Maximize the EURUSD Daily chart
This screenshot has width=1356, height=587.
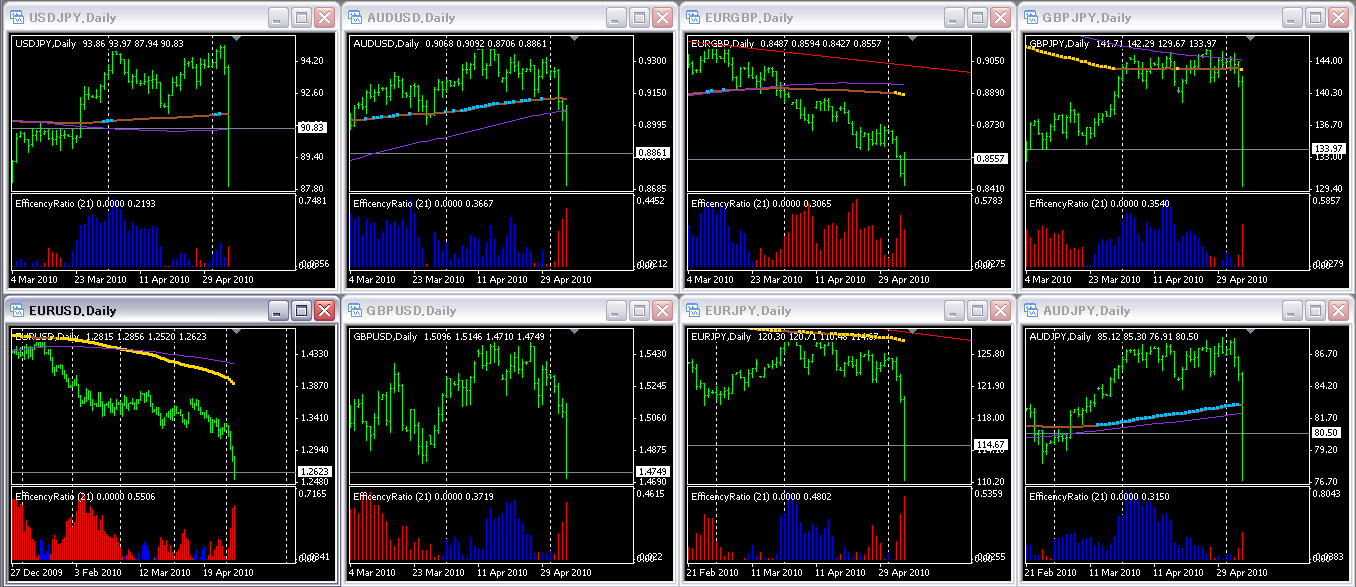[x=302, y=311]
